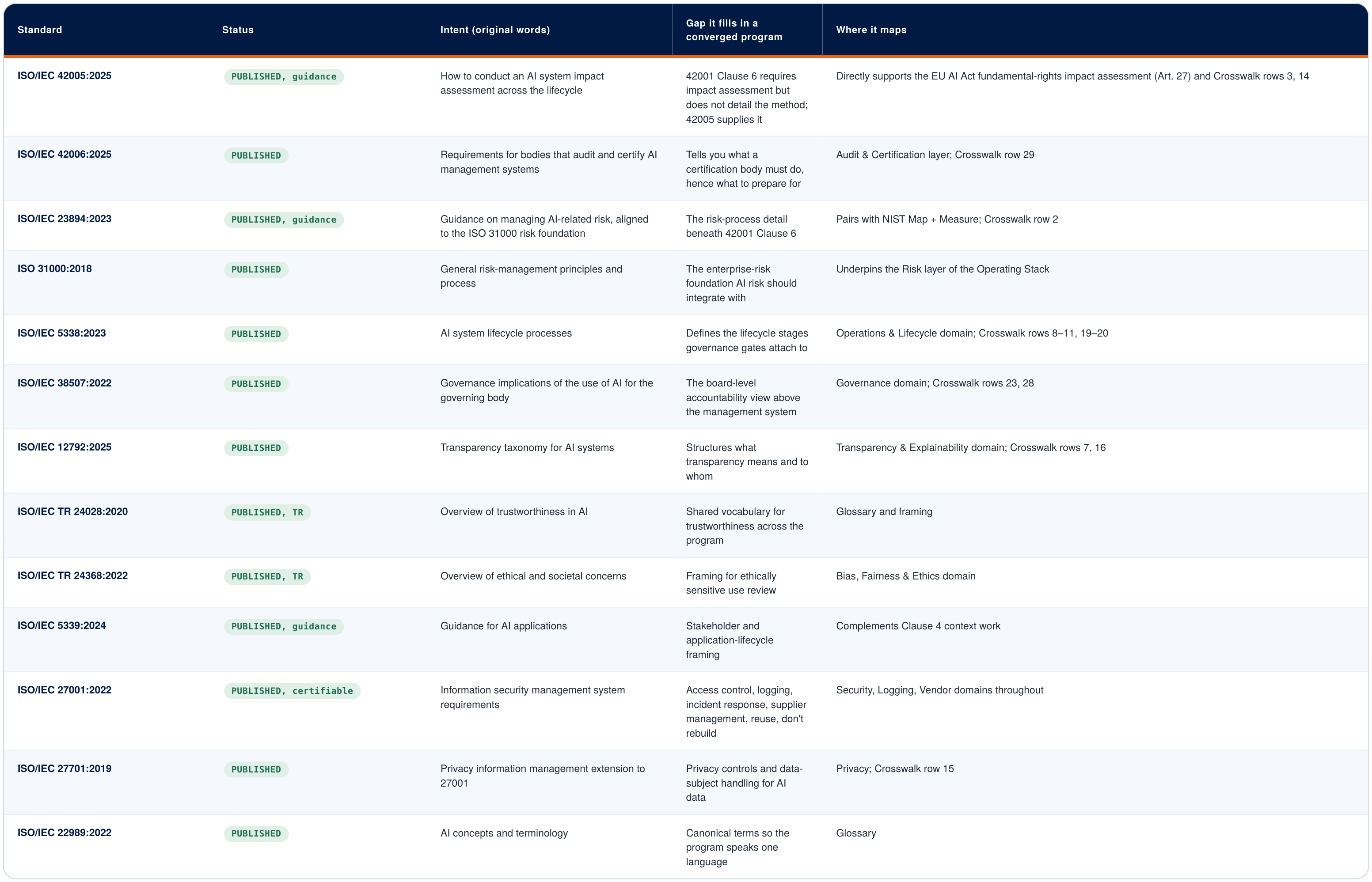Click PUBLISHED badge for ISO 31000:2018

[256, 269]
